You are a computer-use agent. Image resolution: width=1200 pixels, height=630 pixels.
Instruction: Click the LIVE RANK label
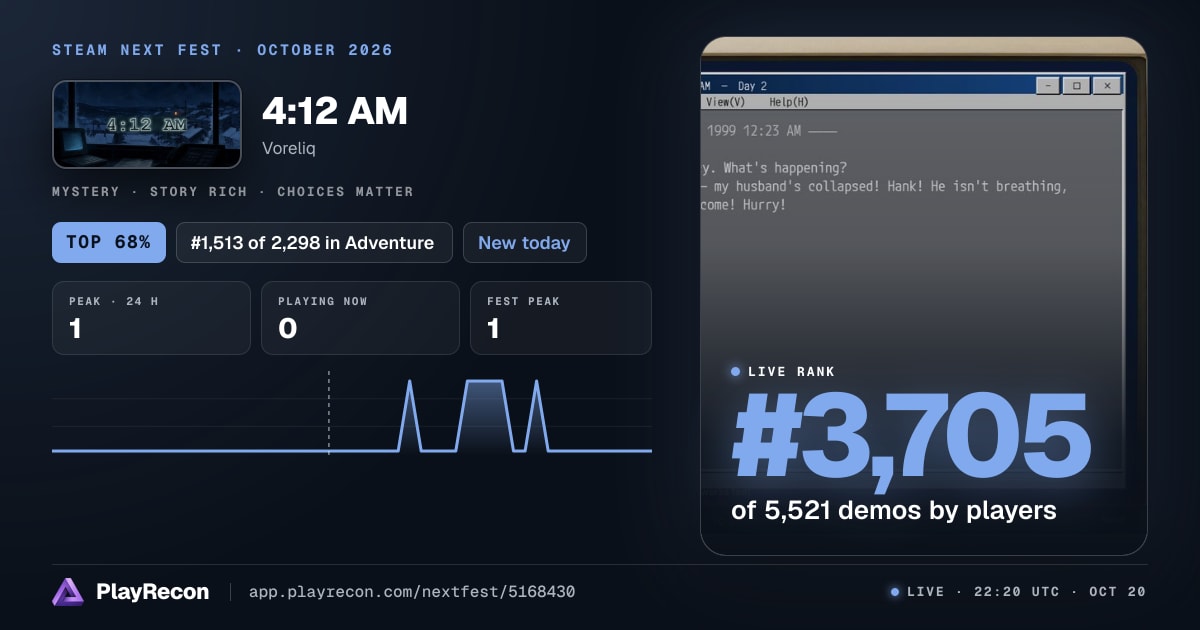pyautogui.click(x=791, y=372)
